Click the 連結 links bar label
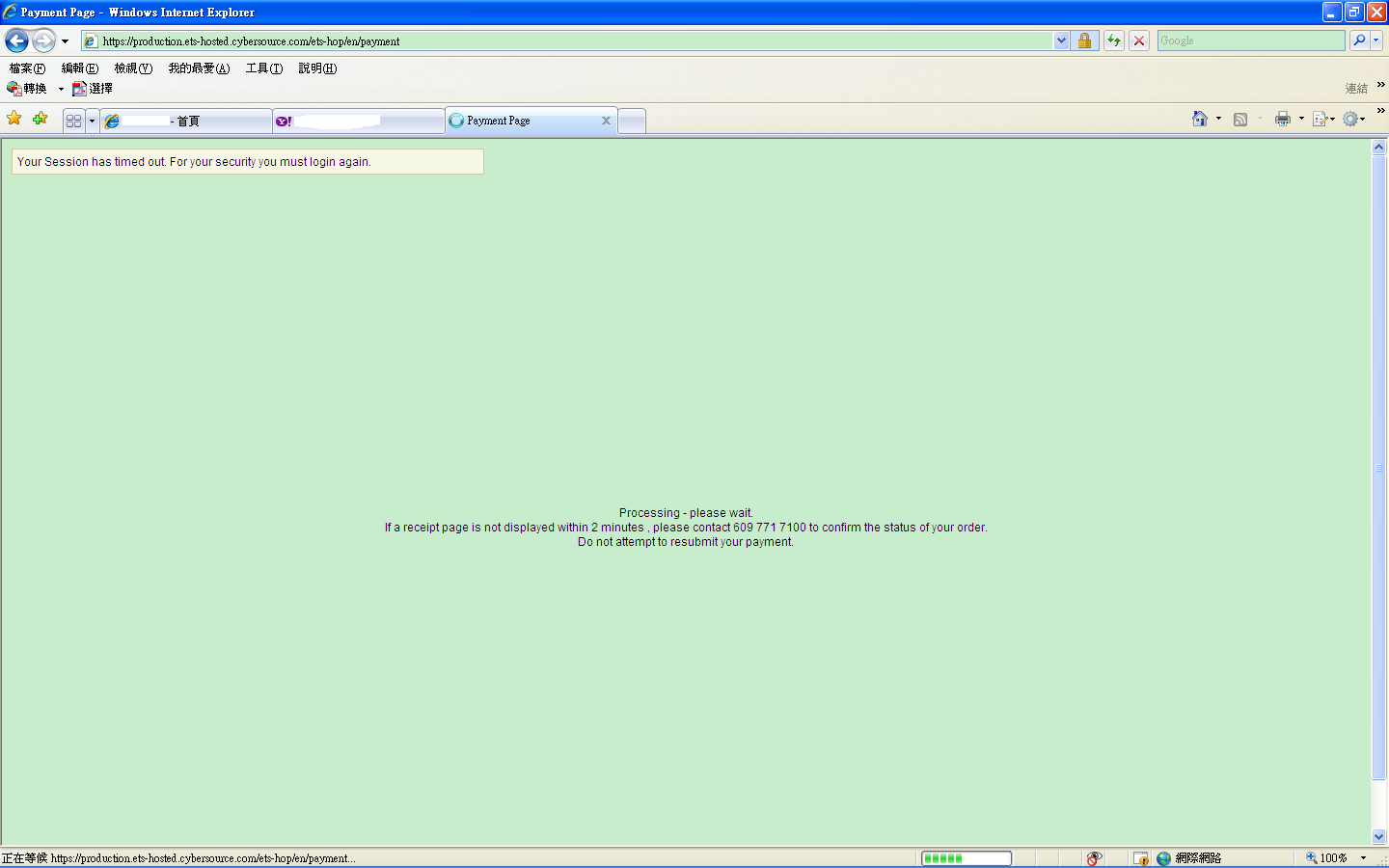 (x=1356, y=89)
